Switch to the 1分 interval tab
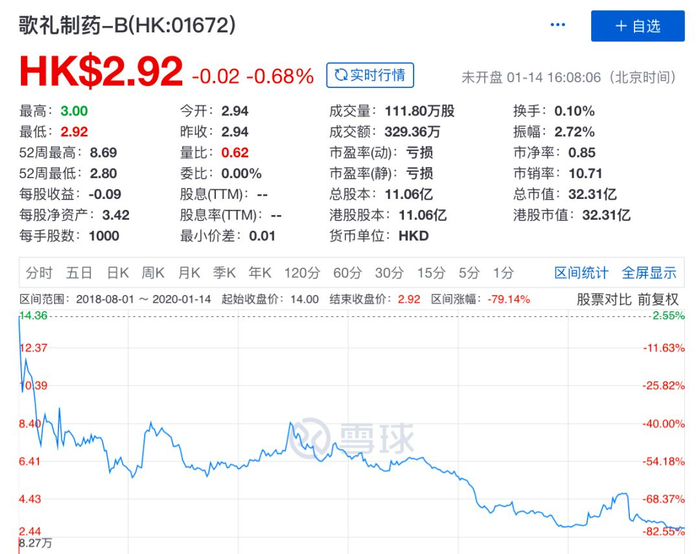Image resolution: width=700 pixels, height=554 pixels. 503,272
